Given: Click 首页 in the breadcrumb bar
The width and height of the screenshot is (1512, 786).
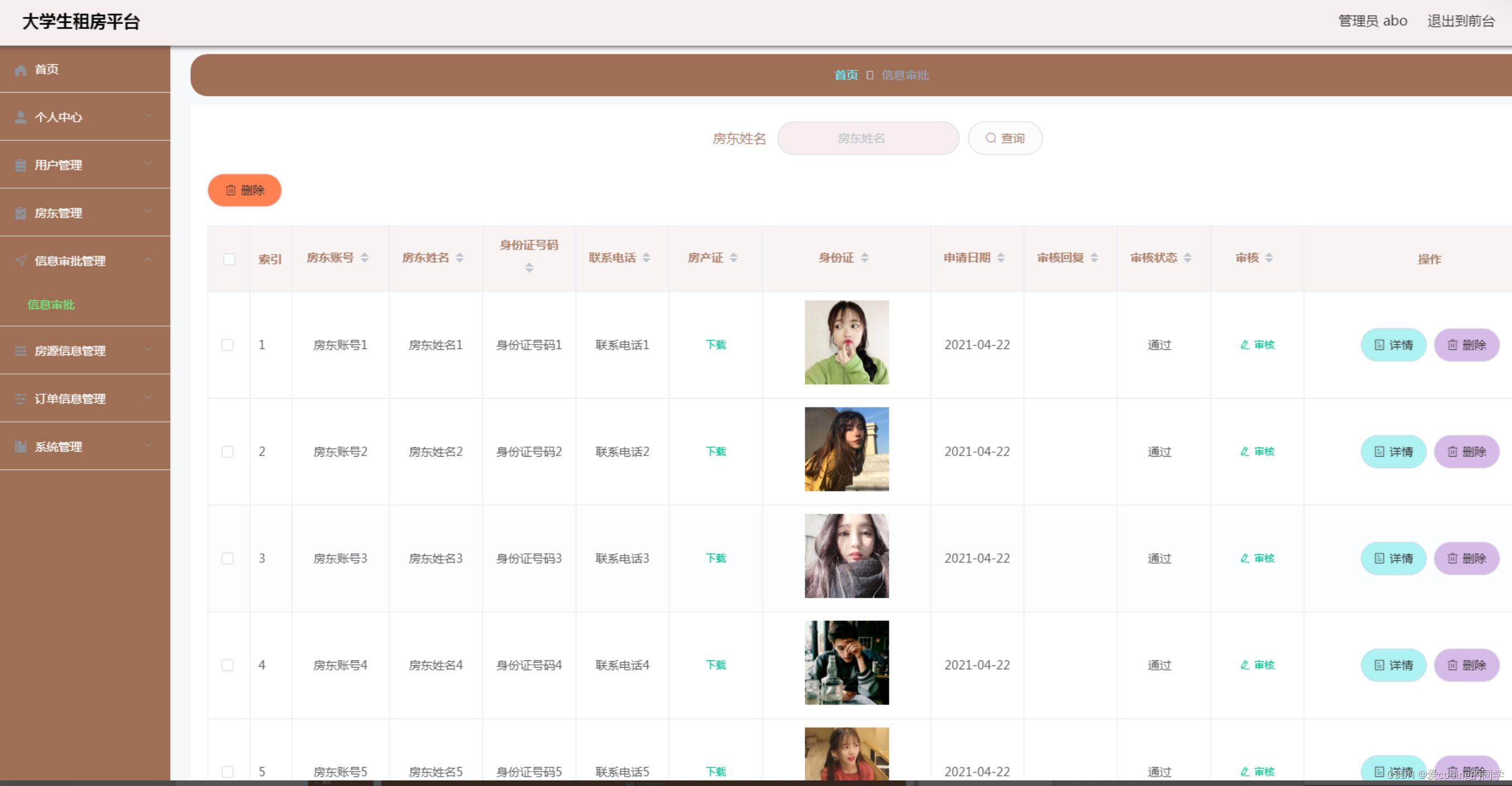Looking at the screenshot, I should [846, 75].
